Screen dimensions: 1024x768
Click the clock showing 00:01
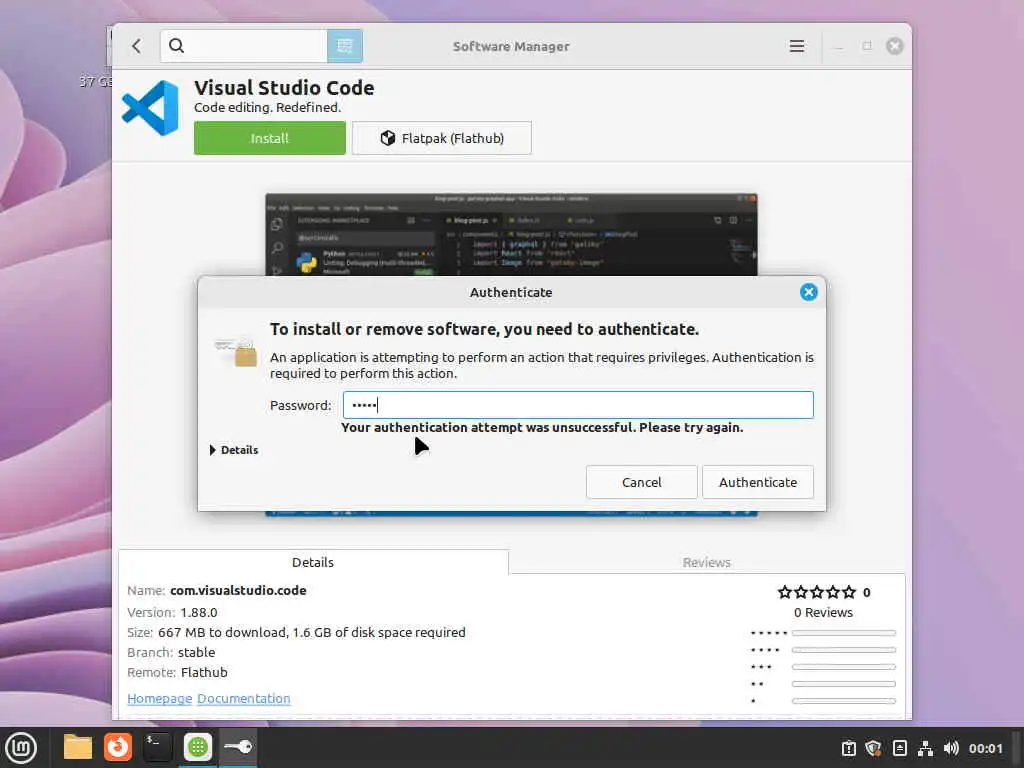(x=985, y=748)
